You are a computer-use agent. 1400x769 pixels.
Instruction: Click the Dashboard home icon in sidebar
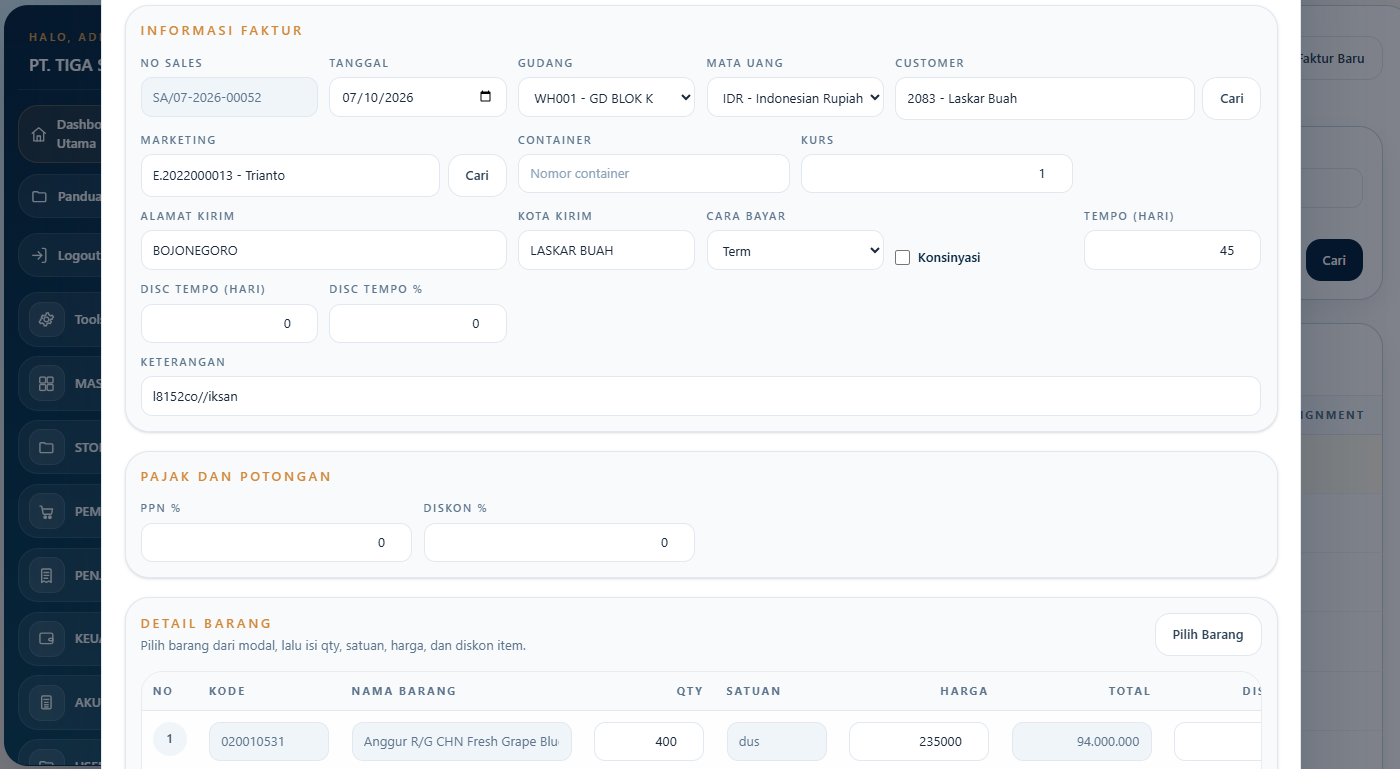(x=39, y=135)
